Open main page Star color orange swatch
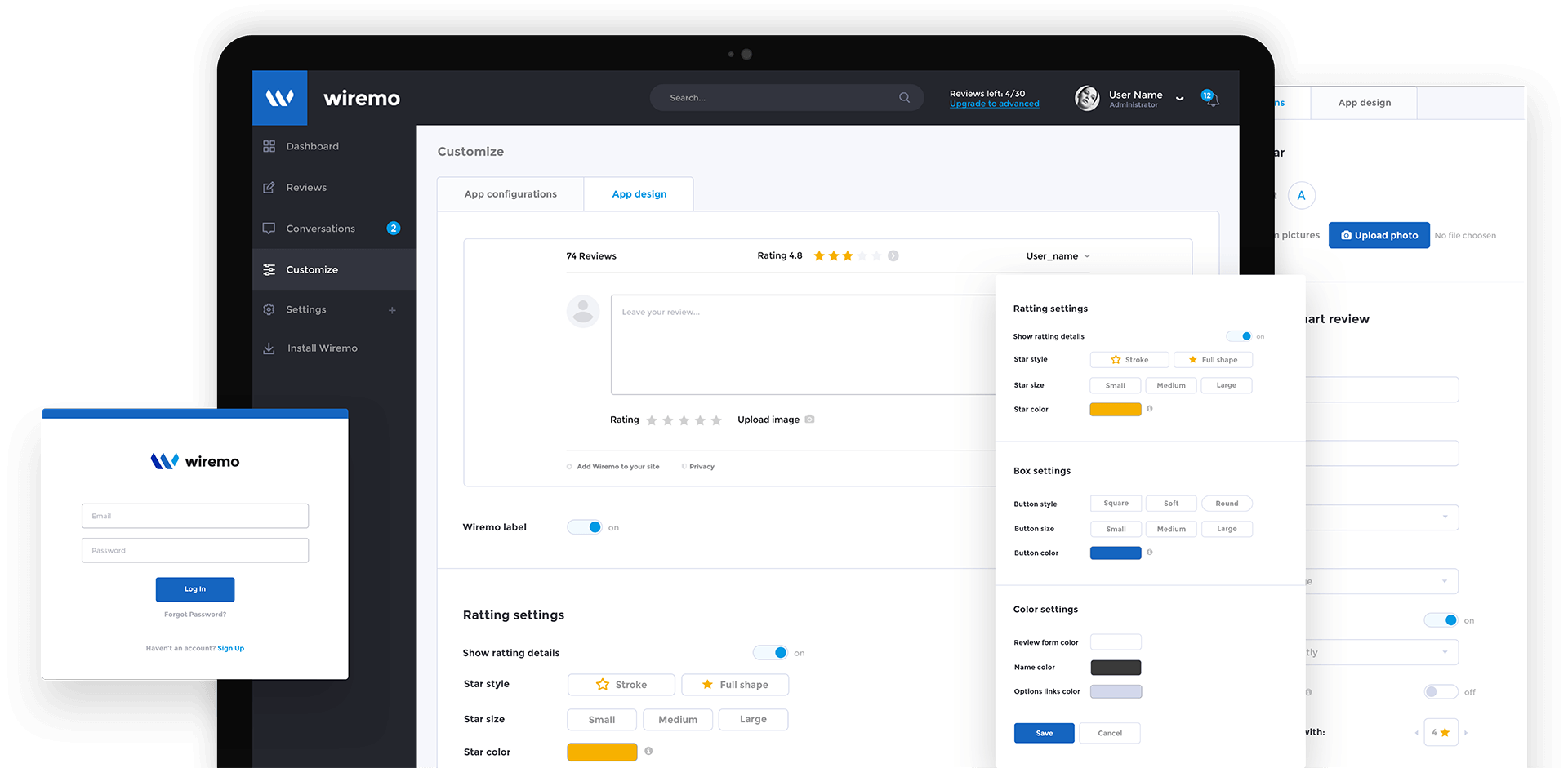The width and height of the screenshot is (1568, 768). click(602, 752)
